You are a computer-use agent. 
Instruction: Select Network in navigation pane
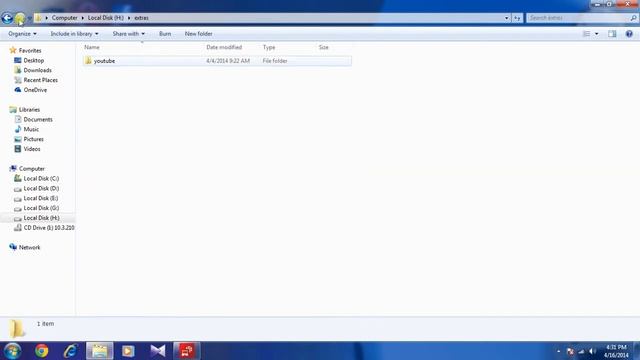pyautogui.click(x=29, y=247)
